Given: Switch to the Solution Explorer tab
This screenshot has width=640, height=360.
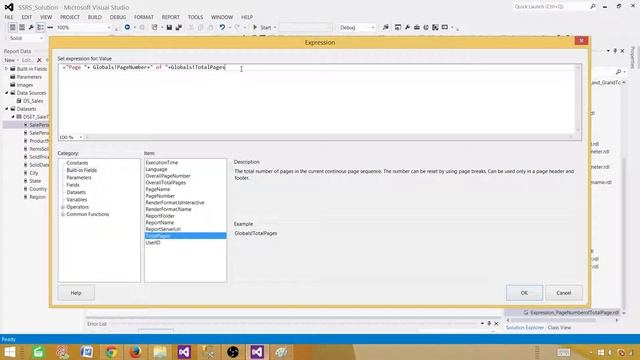Looking at the screenshot, I should 525,328.
